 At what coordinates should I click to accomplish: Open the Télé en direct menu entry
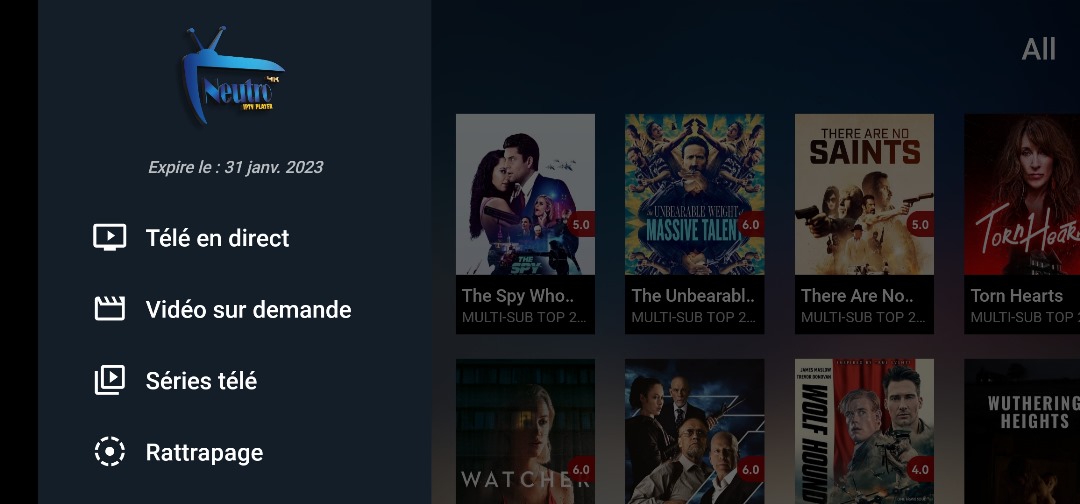(217, 238)
